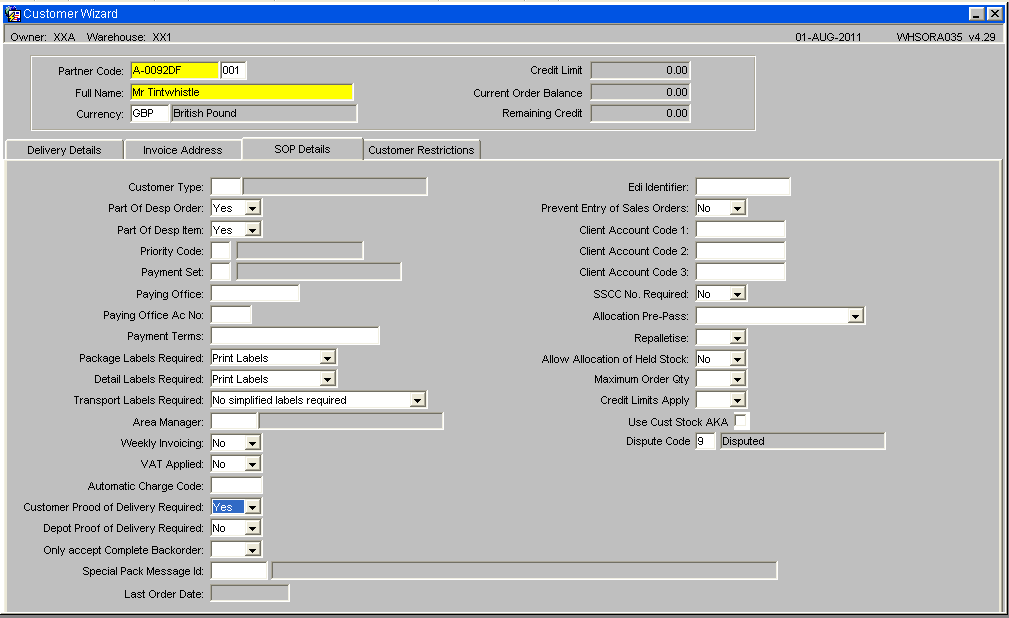Minimize the Customer Wizard window
1009x618 pixels.
tap(977, 14)
